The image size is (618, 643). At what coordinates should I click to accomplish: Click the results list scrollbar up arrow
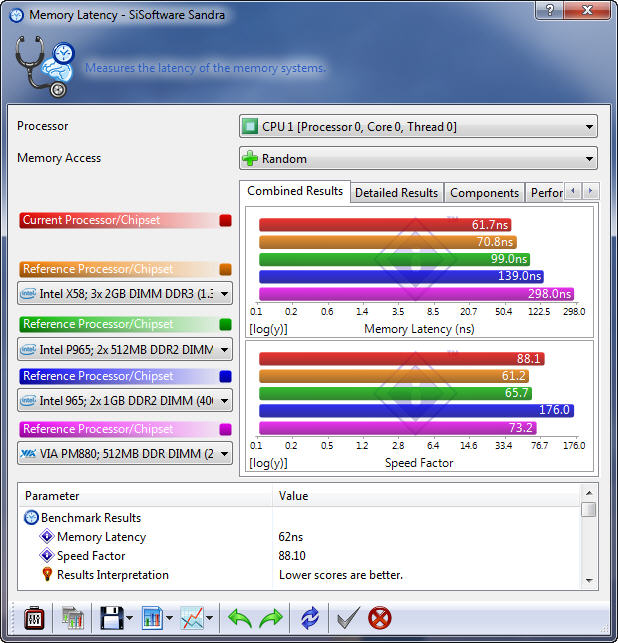589,493
